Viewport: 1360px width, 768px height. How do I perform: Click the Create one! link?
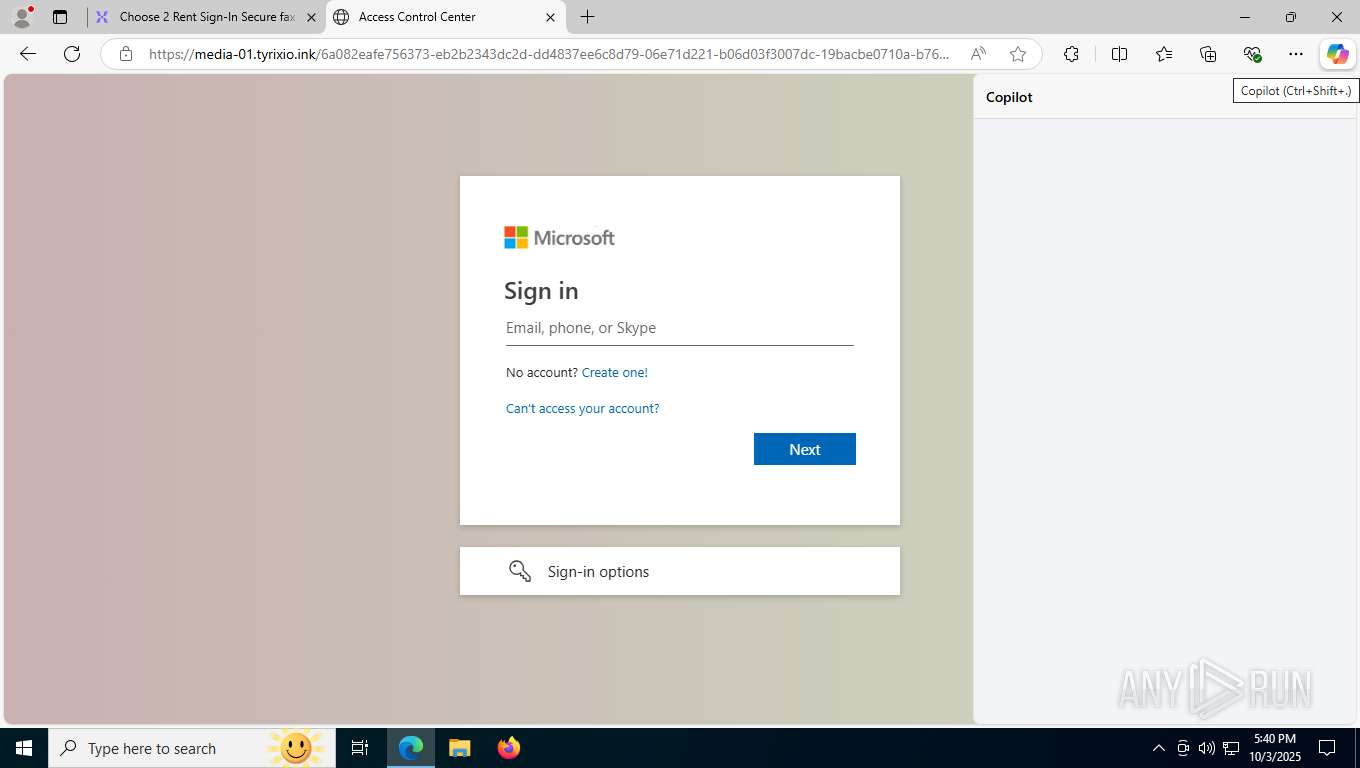pos(615,372)
